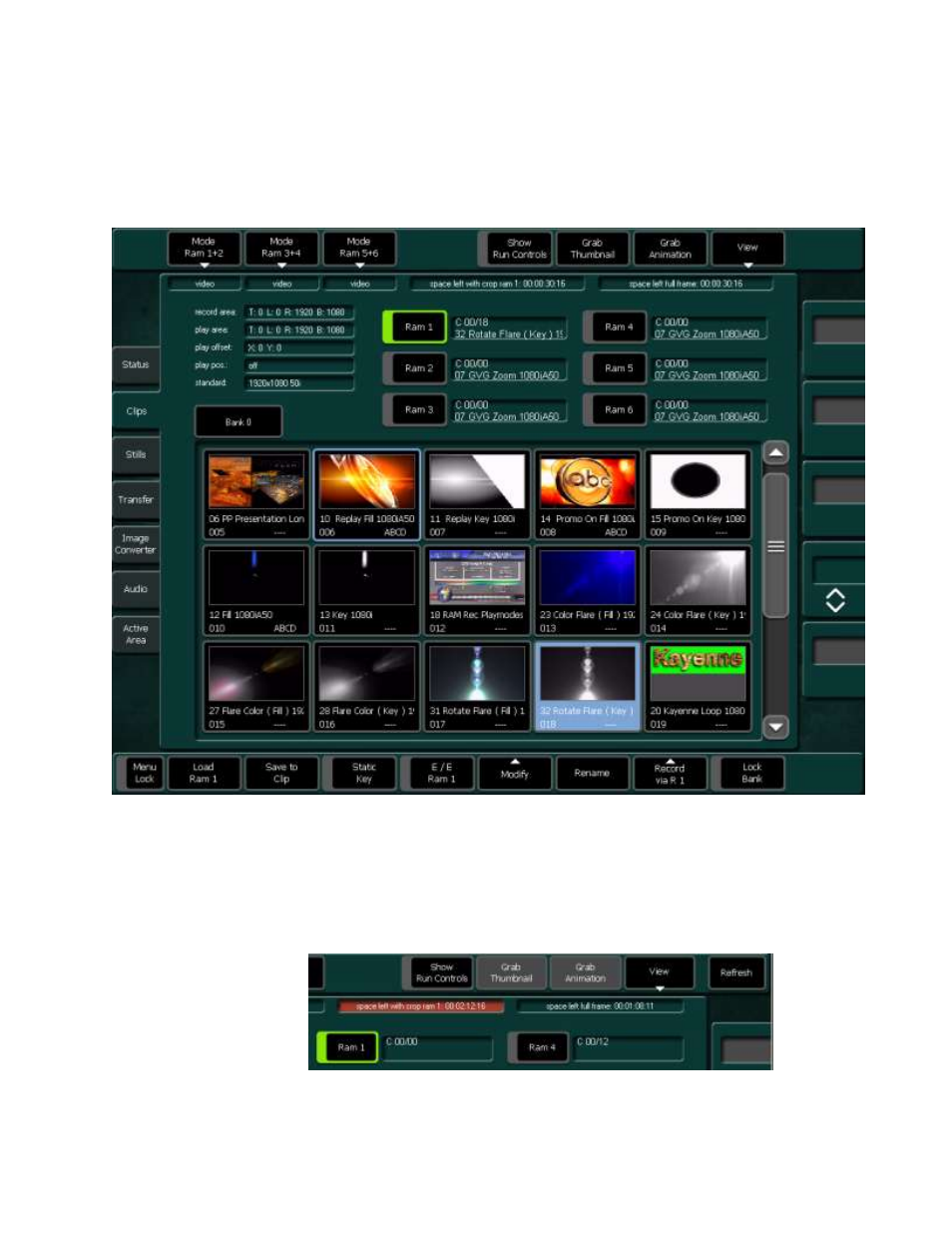Switch to the Active Area tab
952x1233 pixels.
136,634
